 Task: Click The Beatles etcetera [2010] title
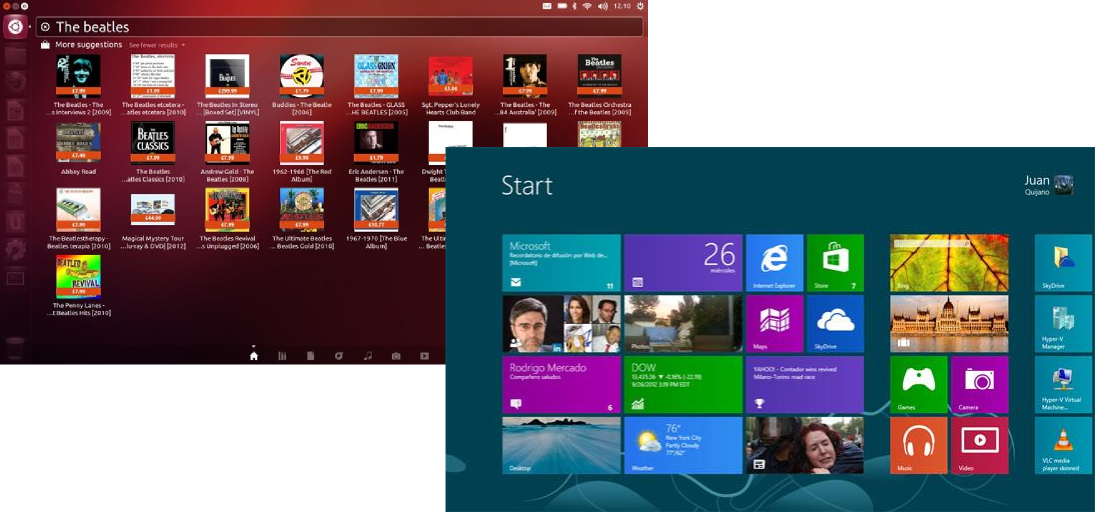(x=153, y=108)
